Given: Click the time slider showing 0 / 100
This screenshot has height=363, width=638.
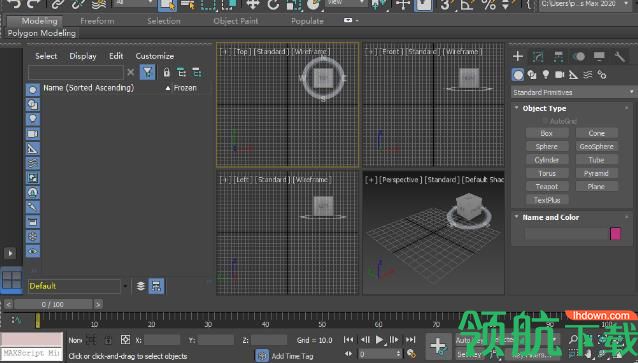Looking at the screenshot, I should [x=53, y=304].
